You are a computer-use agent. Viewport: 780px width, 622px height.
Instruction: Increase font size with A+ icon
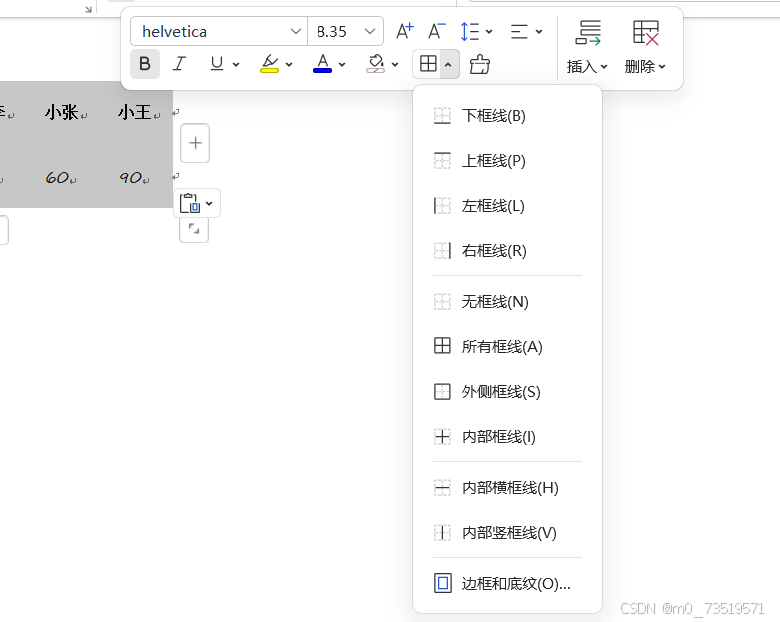pos(405,31)
